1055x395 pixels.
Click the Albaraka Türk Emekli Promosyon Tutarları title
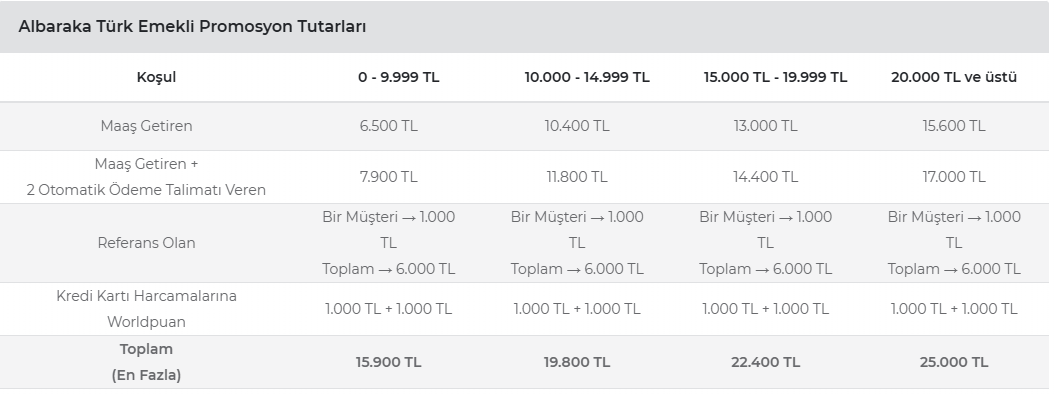click(192, 27)
